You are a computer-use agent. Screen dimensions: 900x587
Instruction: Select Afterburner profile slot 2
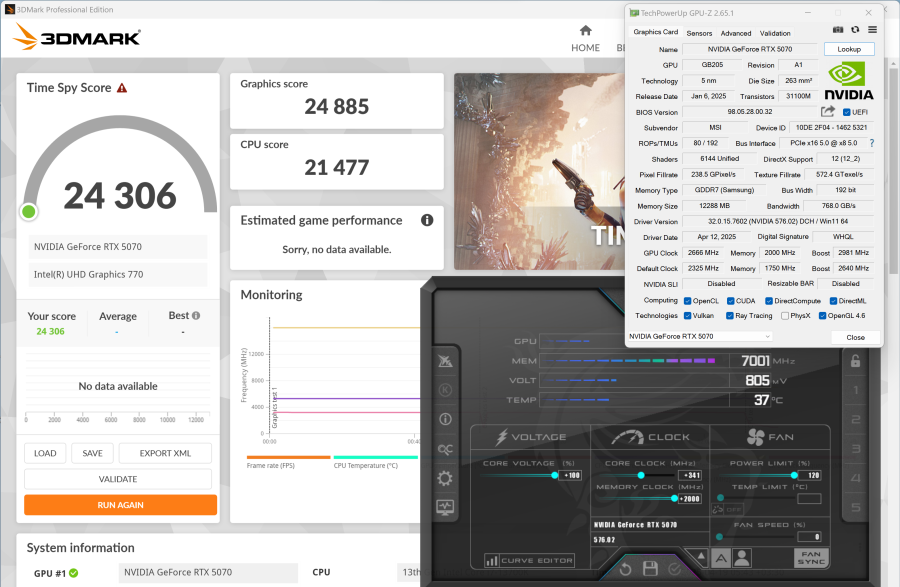856,419
